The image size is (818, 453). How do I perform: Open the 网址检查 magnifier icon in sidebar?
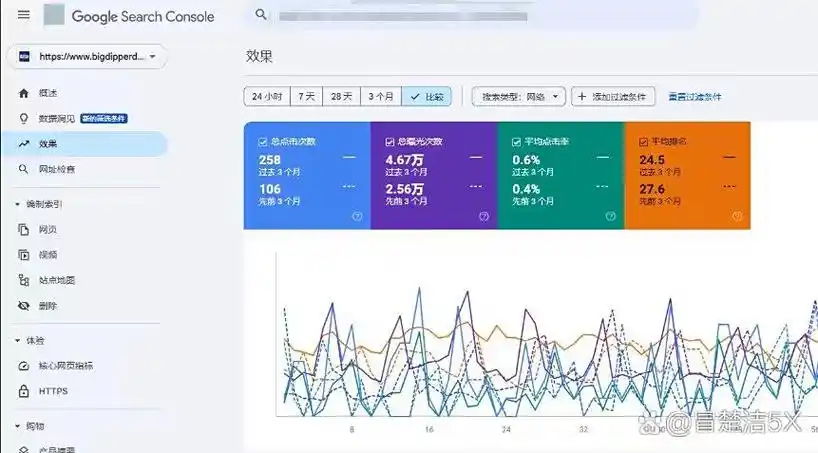[23, 169]
